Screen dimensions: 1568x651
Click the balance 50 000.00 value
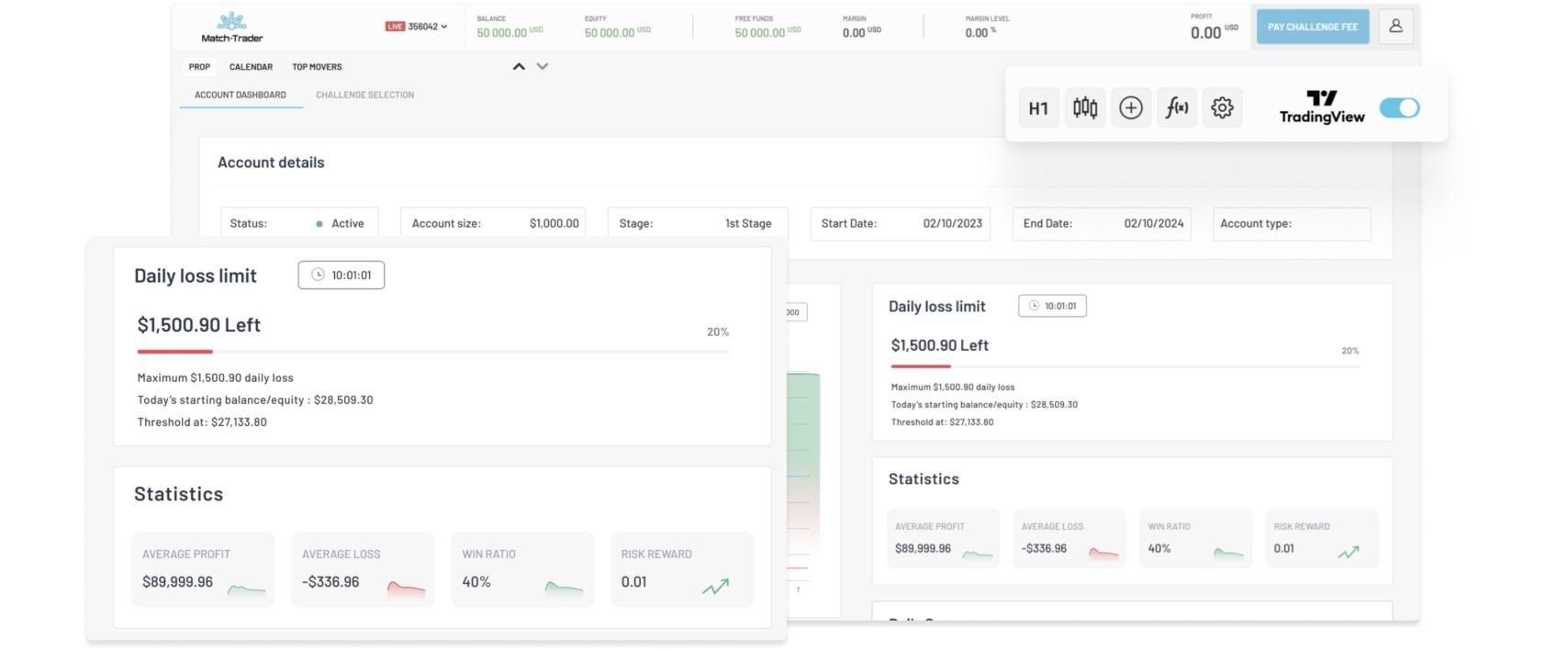pos(501,32)
